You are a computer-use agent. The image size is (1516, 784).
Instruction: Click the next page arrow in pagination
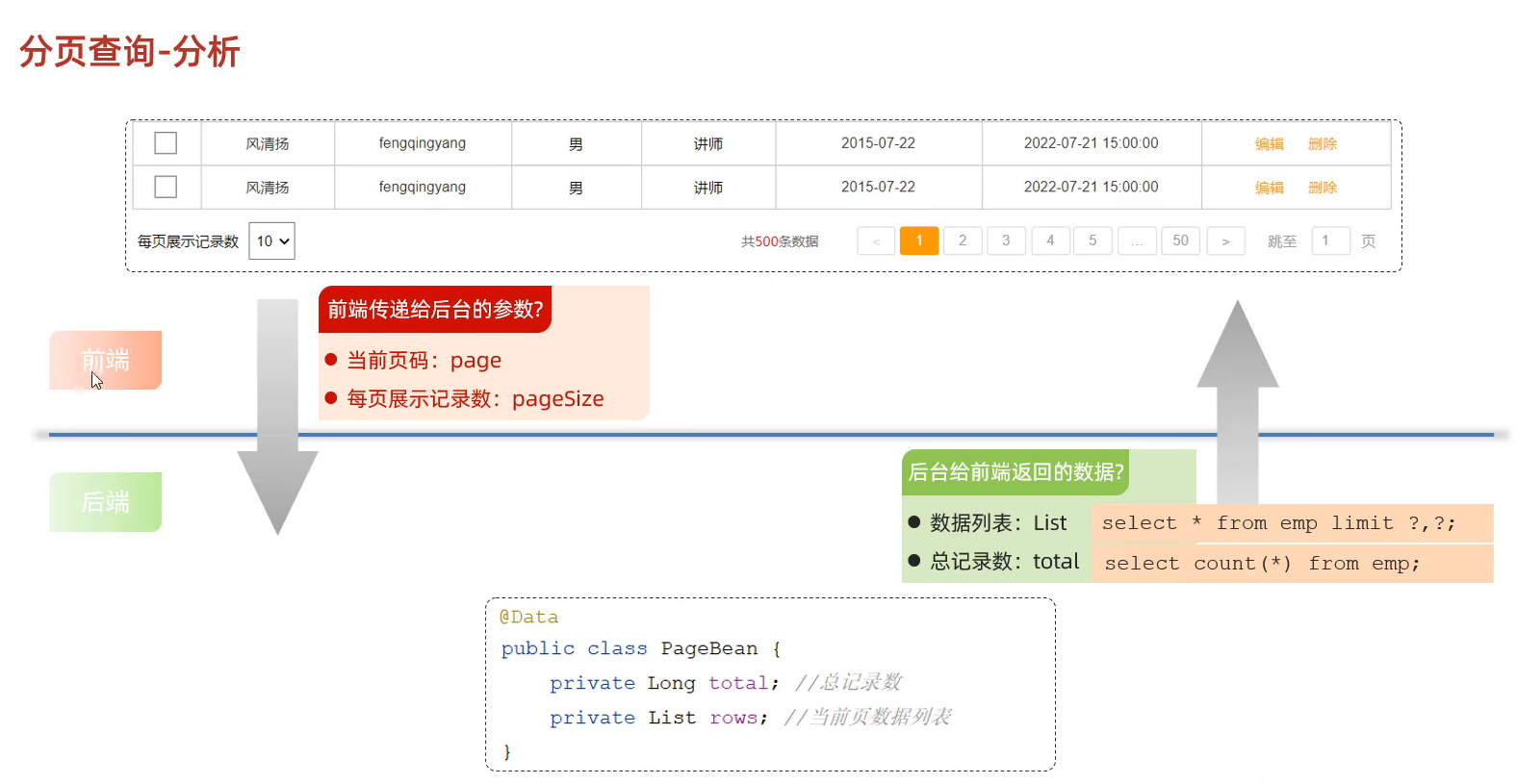[x=1225, y=241]
